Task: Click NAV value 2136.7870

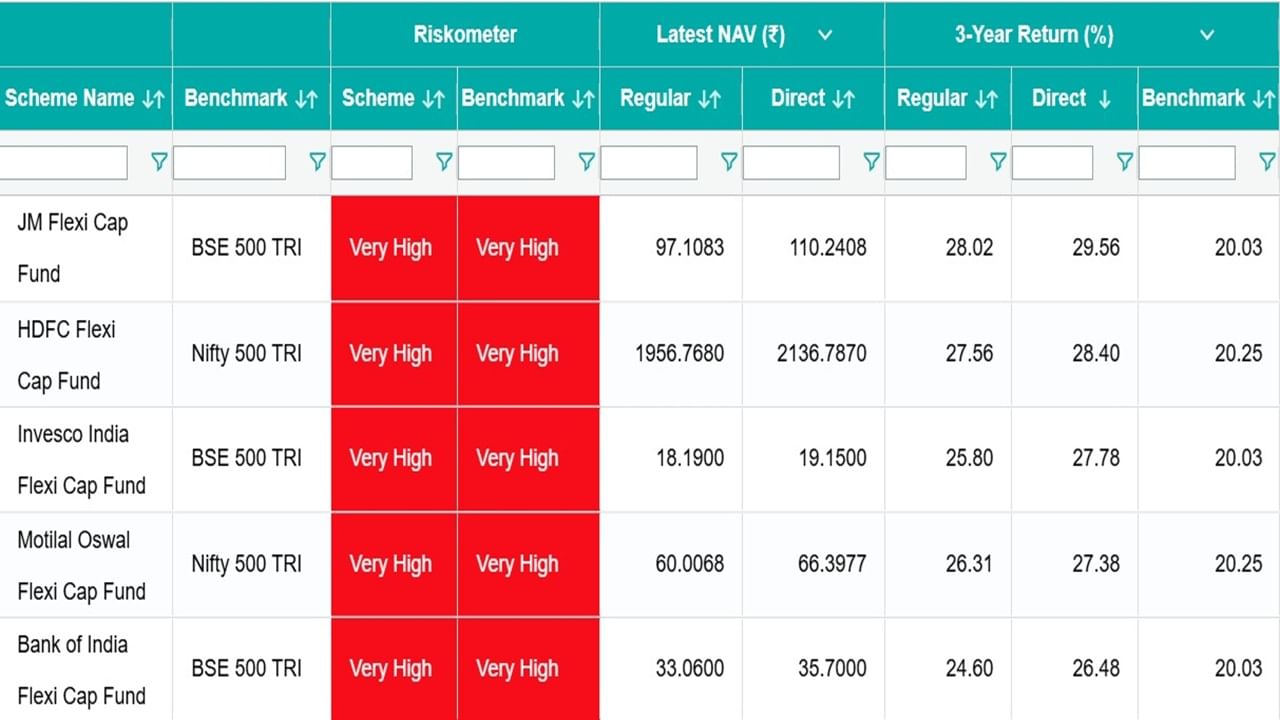Action: point(822,353)
